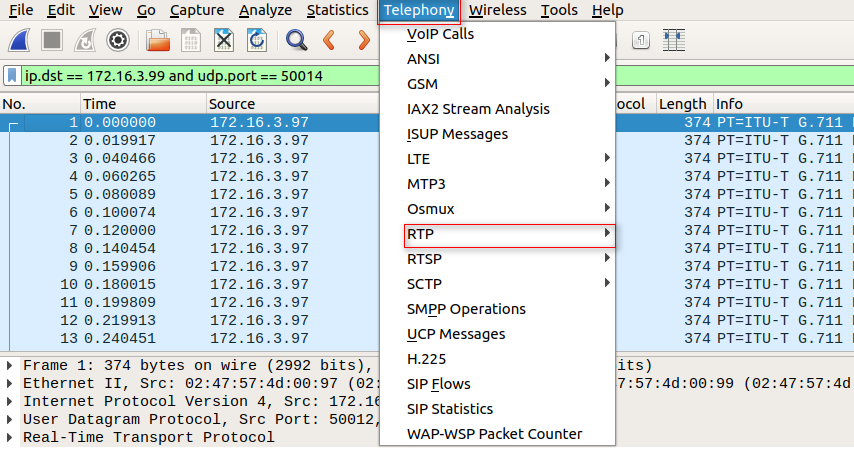
Task: Open the Wireless menu
Action: coord(497,10)
